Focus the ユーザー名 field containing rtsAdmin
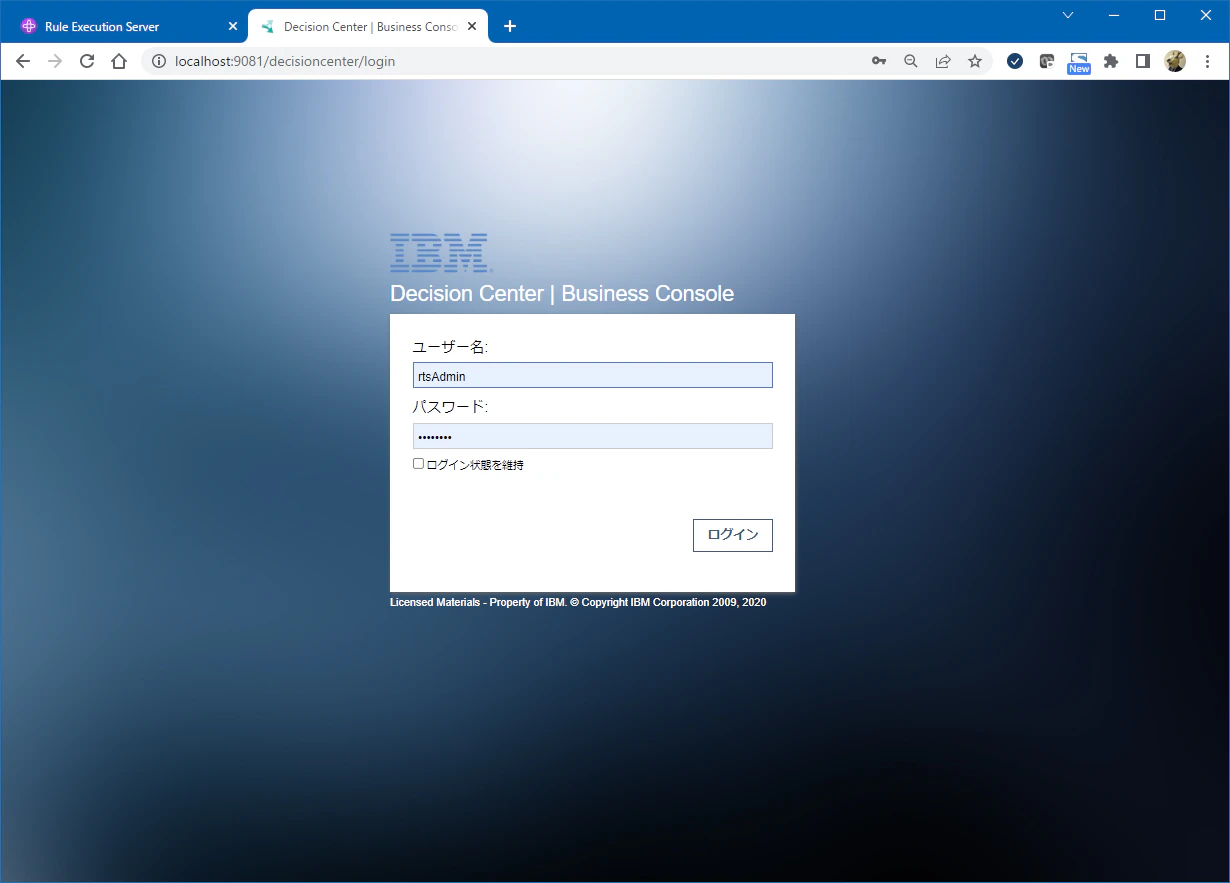Screen dimensions: 1230x883 point(592,375)
